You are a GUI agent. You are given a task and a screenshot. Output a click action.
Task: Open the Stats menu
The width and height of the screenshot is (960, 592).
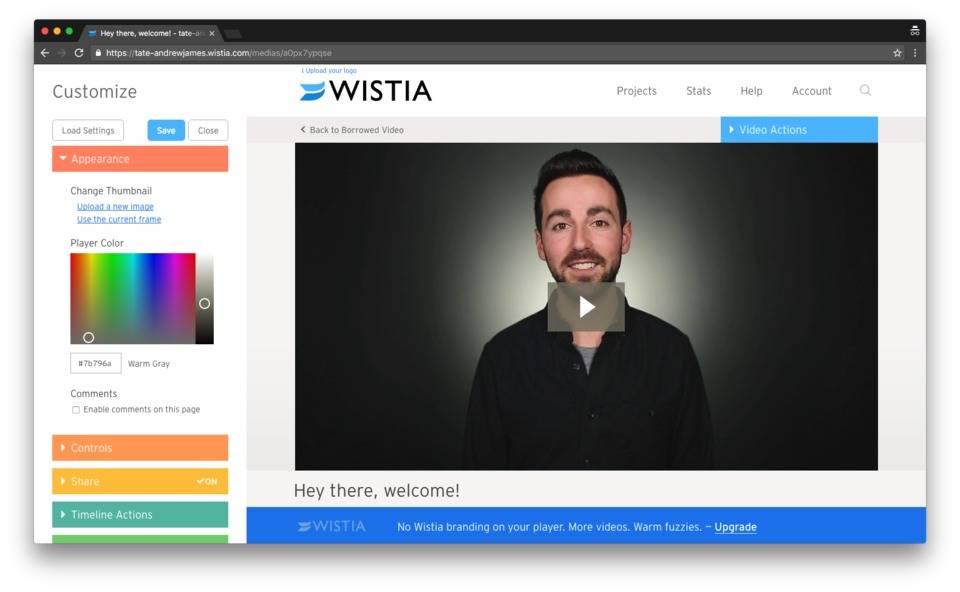[x=699, y=91]
